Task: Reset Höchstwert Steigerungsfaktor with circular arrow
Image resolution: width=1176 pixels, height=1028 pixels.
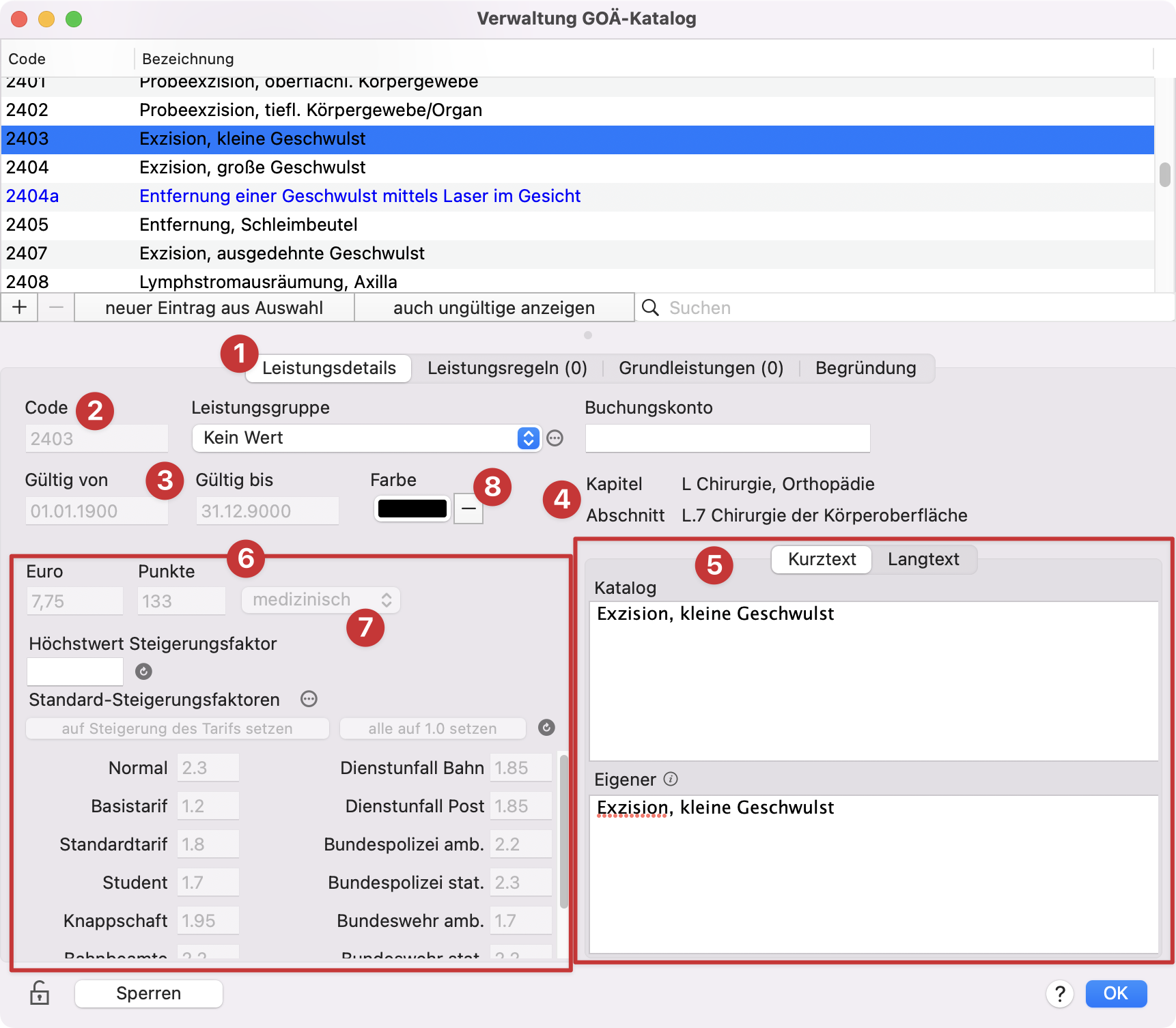Action: click(x=143, y=672)
